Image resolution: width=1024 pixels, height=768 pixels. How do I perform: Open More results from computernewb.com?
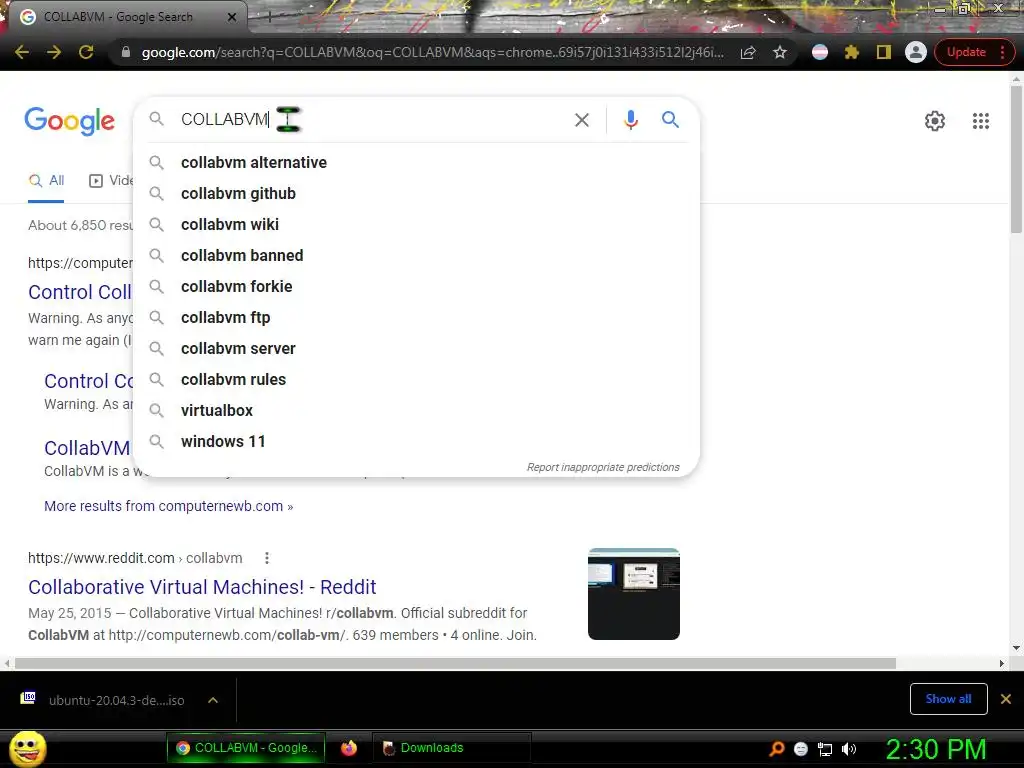tap(168, 506)
